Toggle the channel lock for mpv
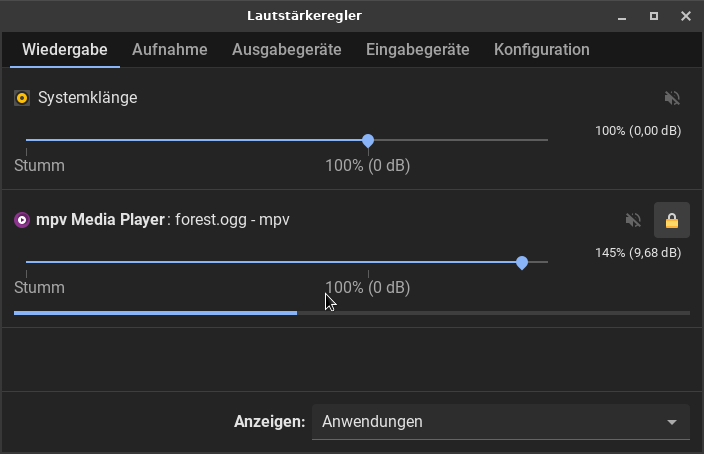Screen dimensions: 704x454 coord(672,220)
